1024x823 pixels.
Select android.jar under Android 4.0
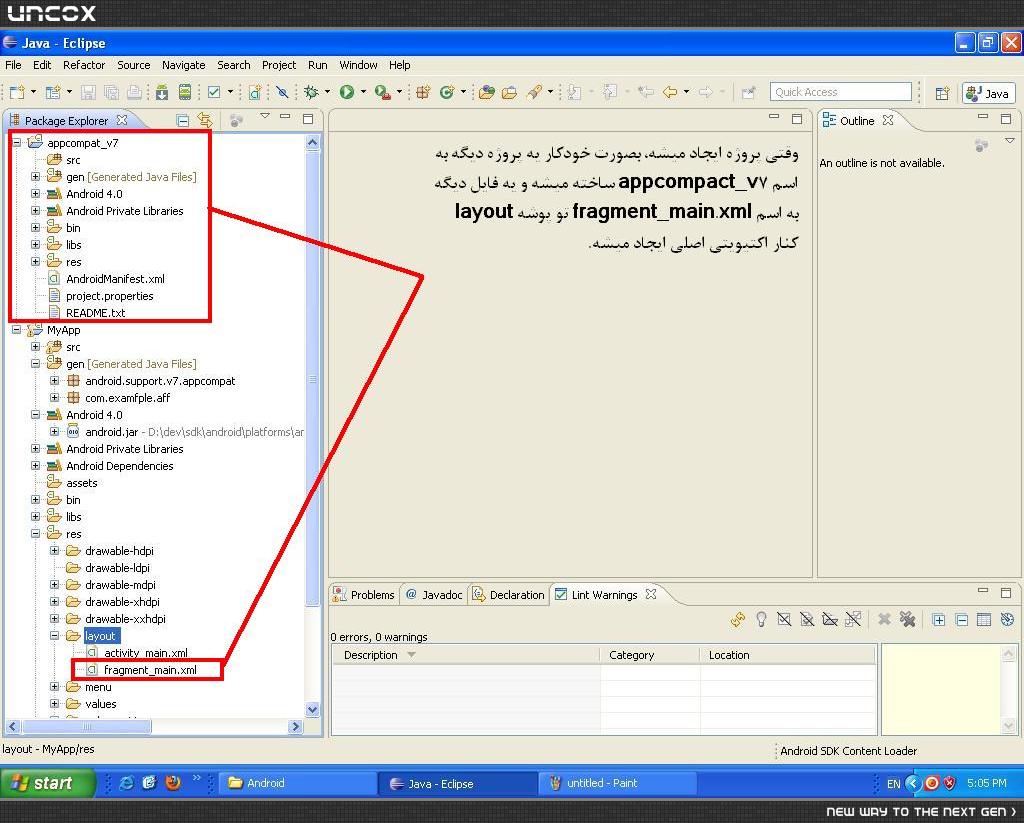pos(111,432)
